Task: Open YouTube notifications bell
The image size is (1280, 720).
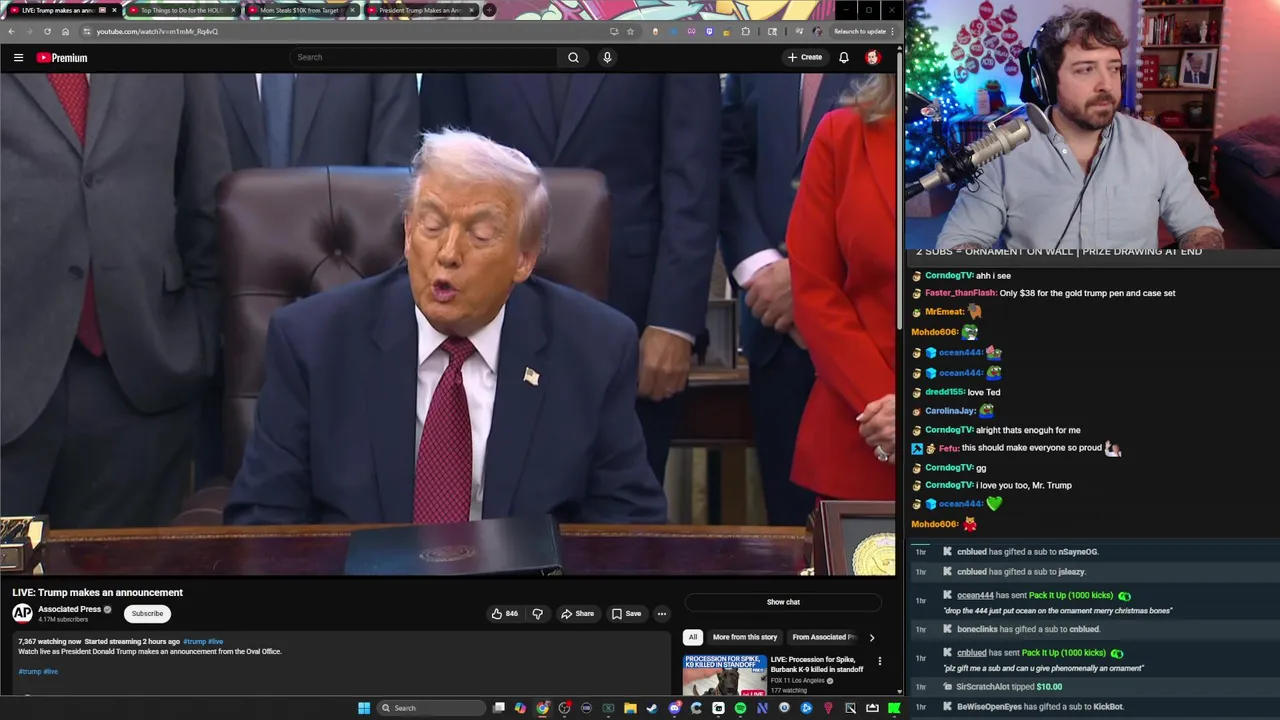Action: tap(844, 57)
